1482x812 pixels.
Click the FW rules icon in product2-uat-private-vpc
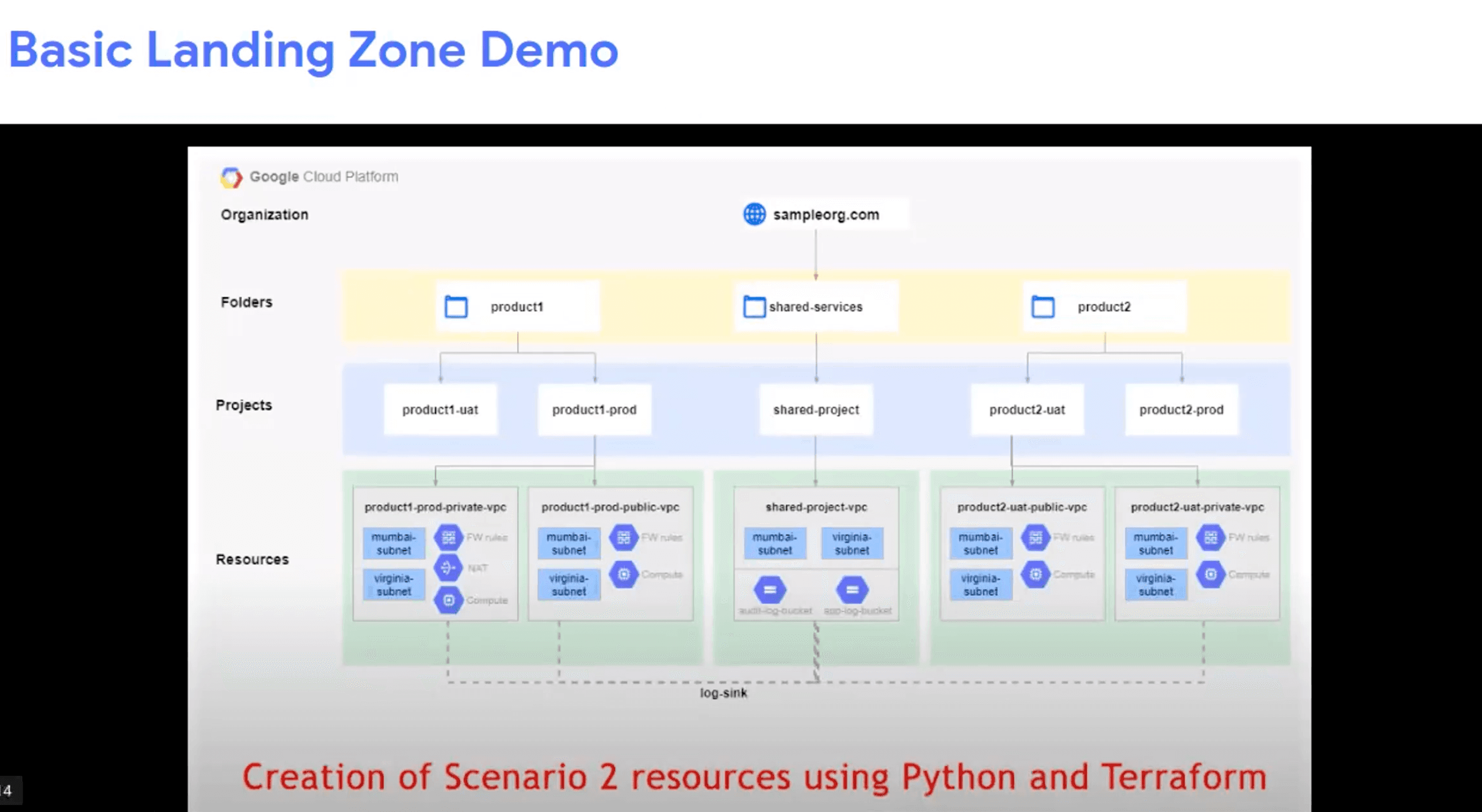pyautogui.click(x=1210, y=537)
